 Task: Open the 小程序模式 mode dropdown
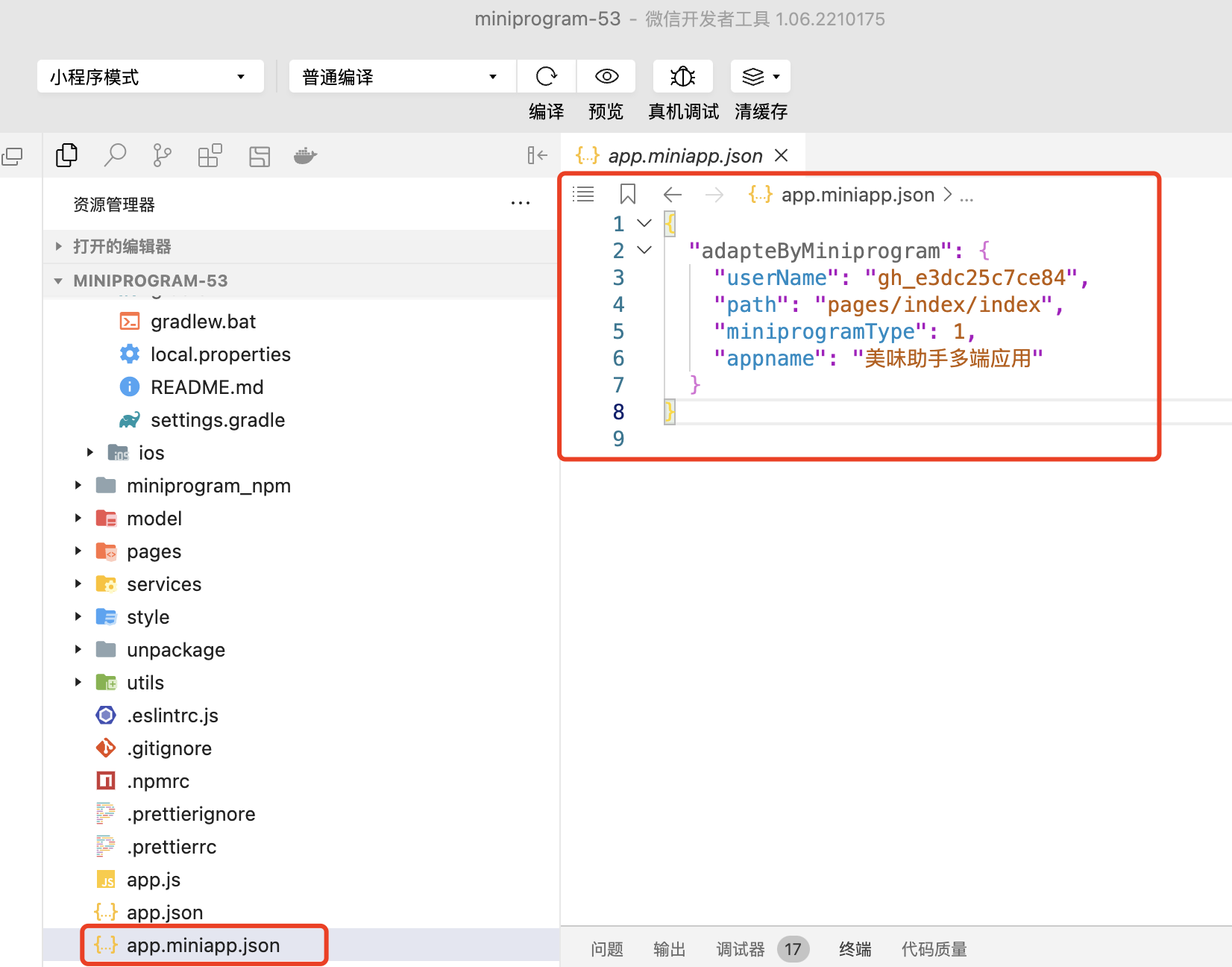click(150, 77)
